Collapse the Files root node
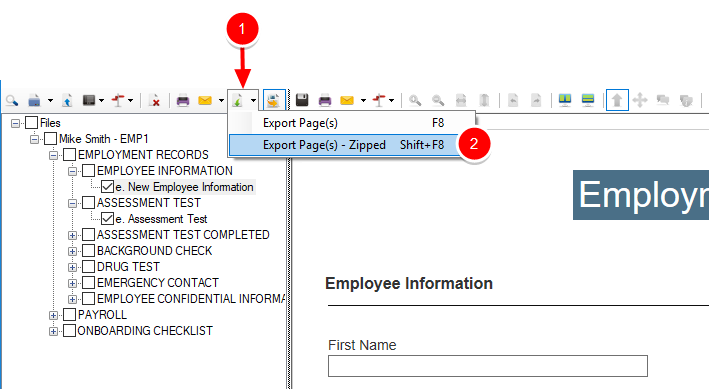Image resolution: width=709 pixels, height=389 pixels. 15,123
